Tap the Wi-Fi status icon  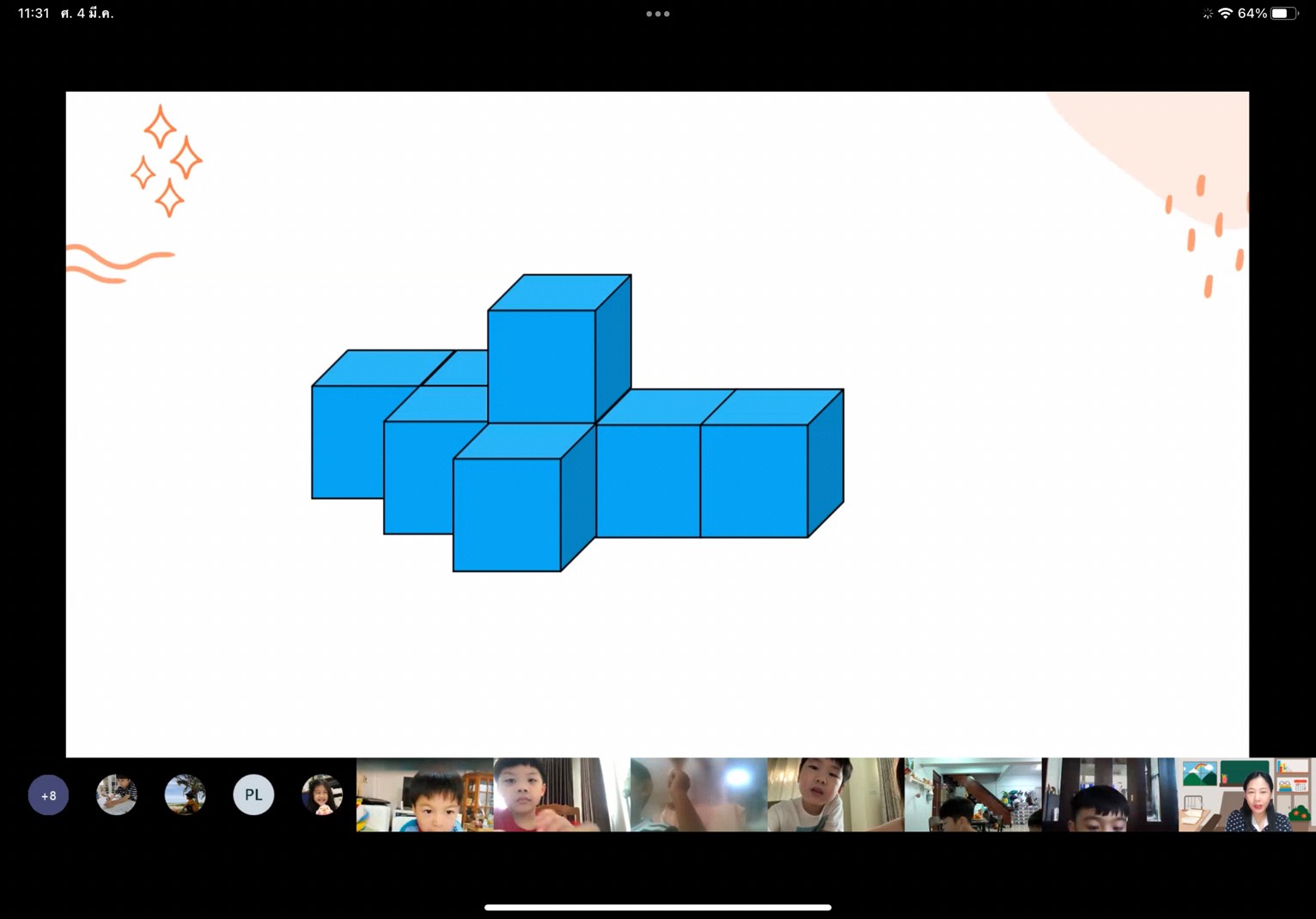[x=1225, y=14]
